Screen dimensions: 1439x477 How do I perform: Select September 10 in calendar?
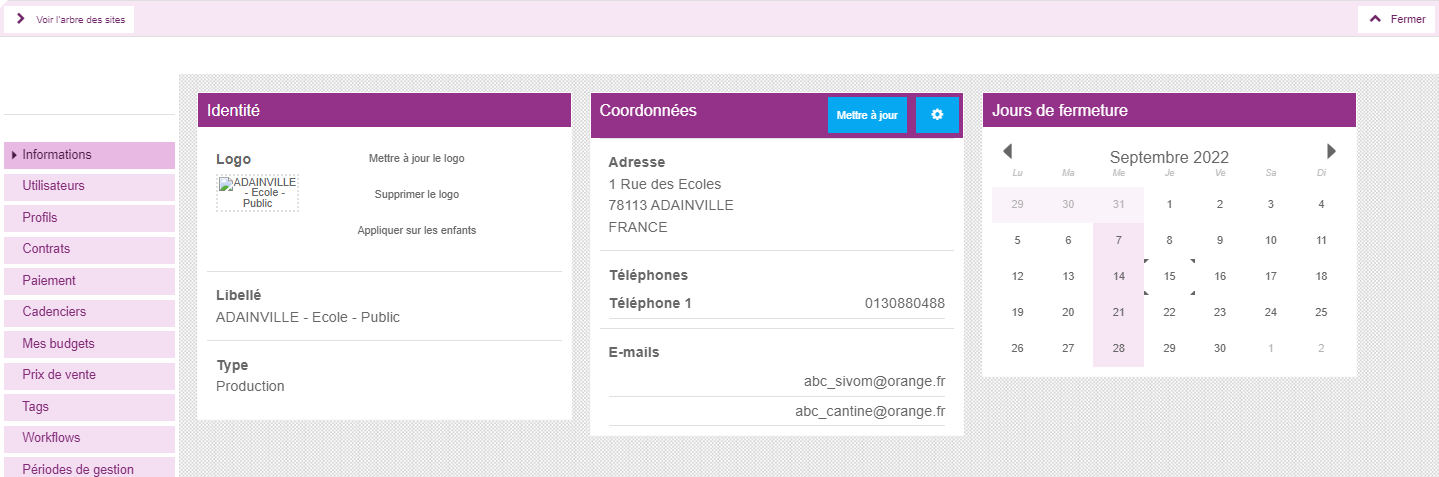(1271, 240)
